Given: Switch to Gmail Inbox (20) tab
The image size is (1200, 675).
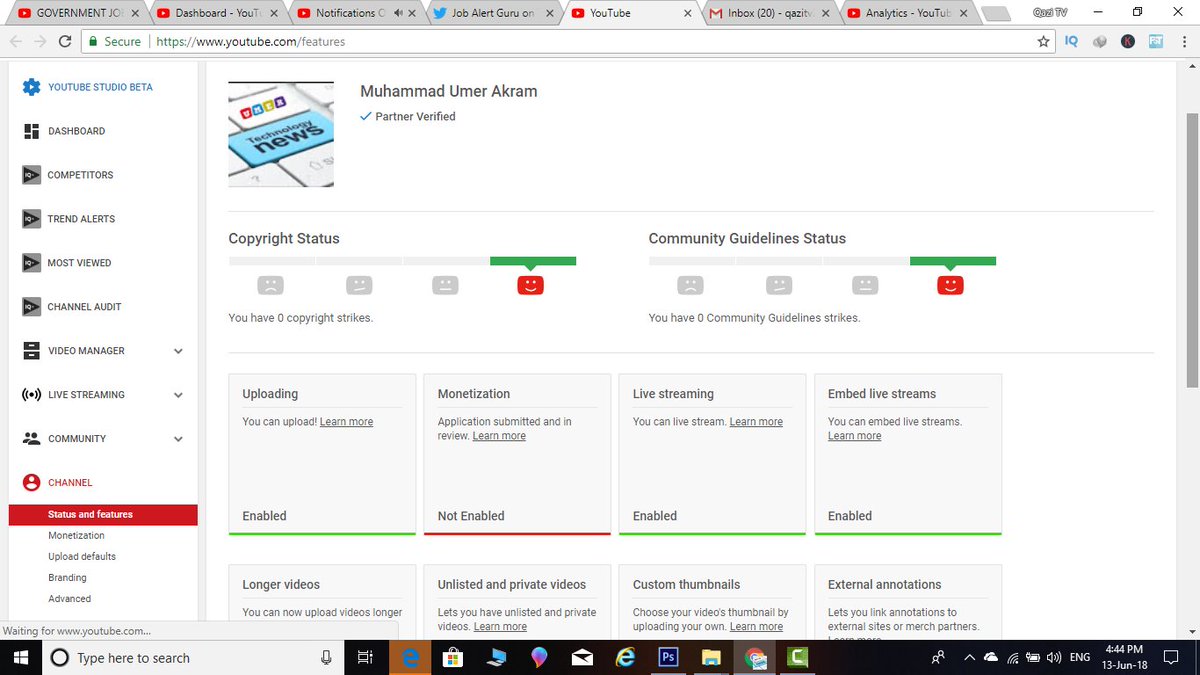Looking at the screenshot, I should coord(770,13).
